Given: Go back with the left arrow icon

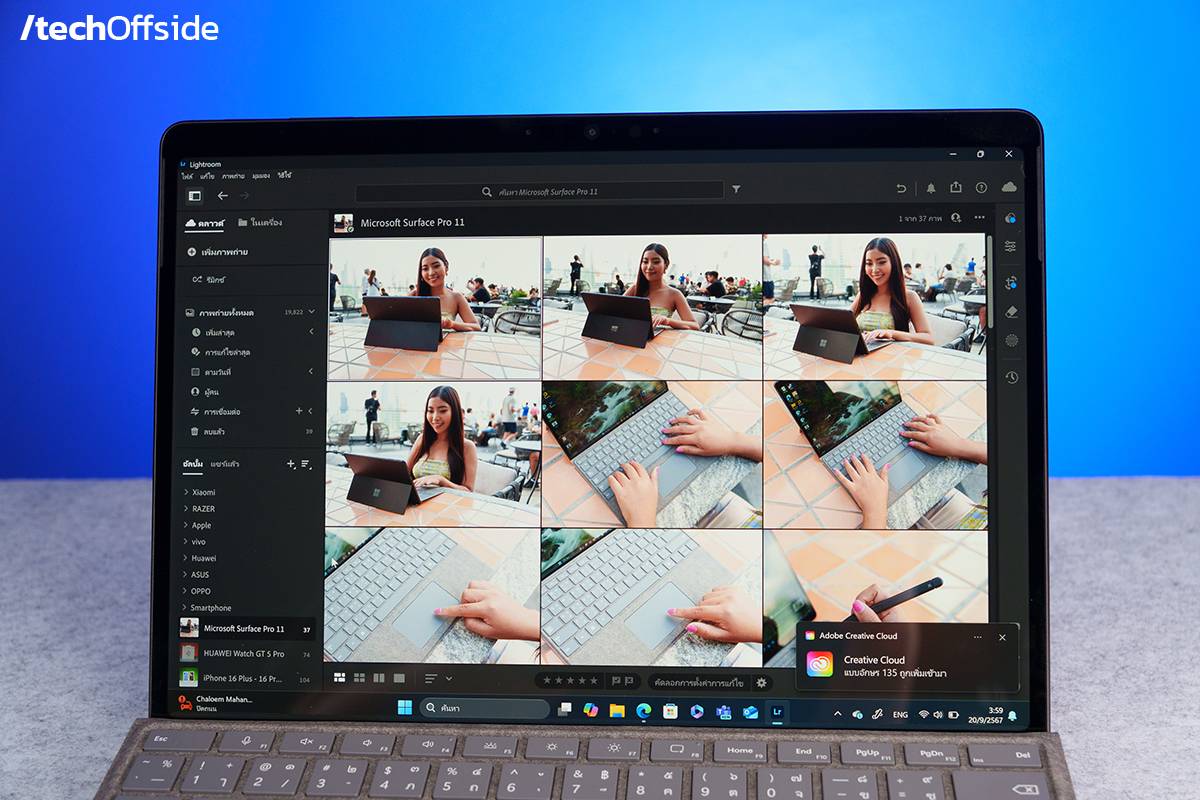Looking at the screenshot, I should [223, 196].
